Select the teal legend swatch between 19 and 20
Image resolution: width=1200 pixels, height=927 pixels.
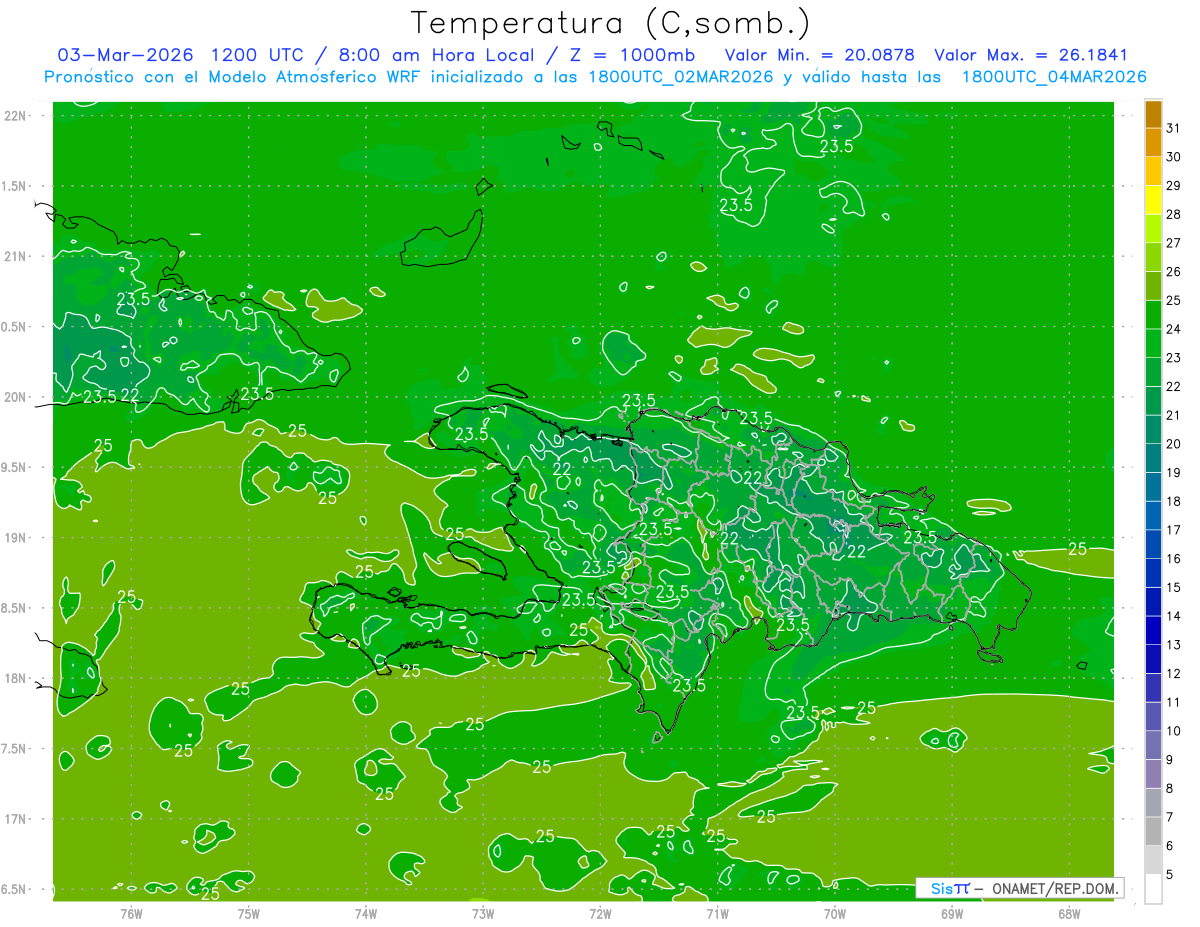[1153, 459]
